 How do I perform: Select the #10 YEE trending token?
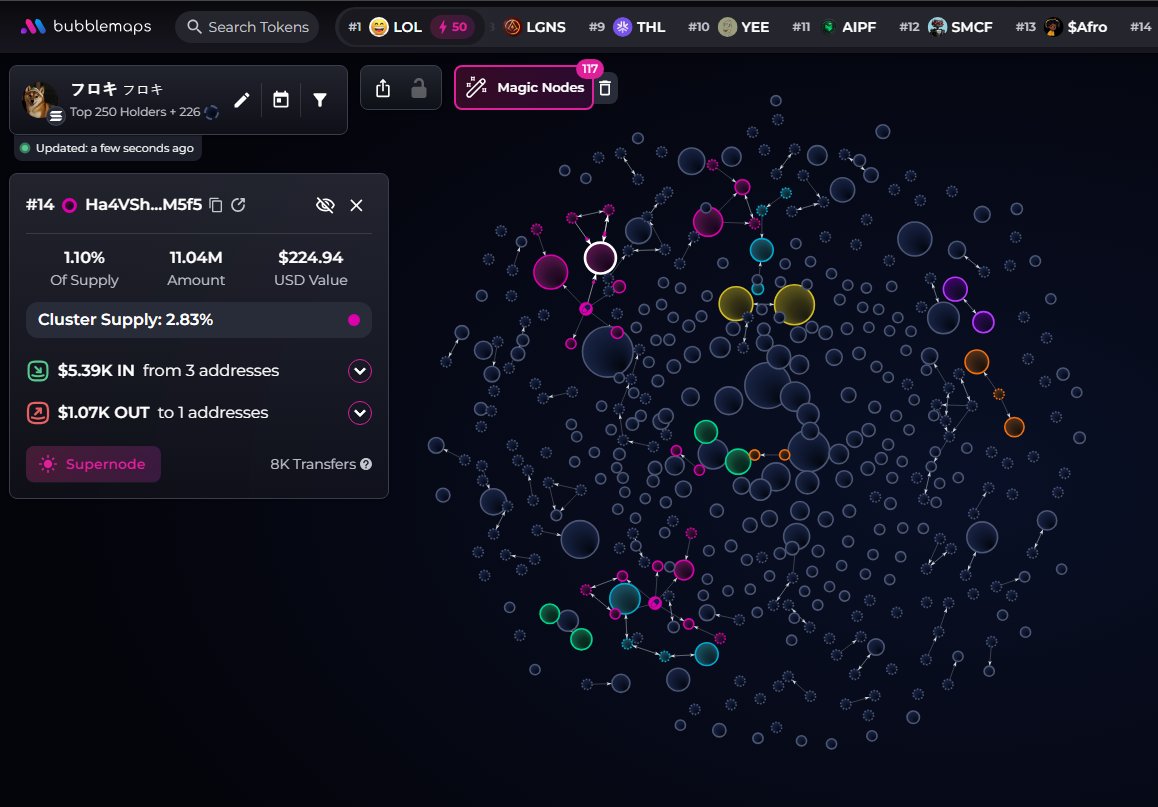coord(742,27)
